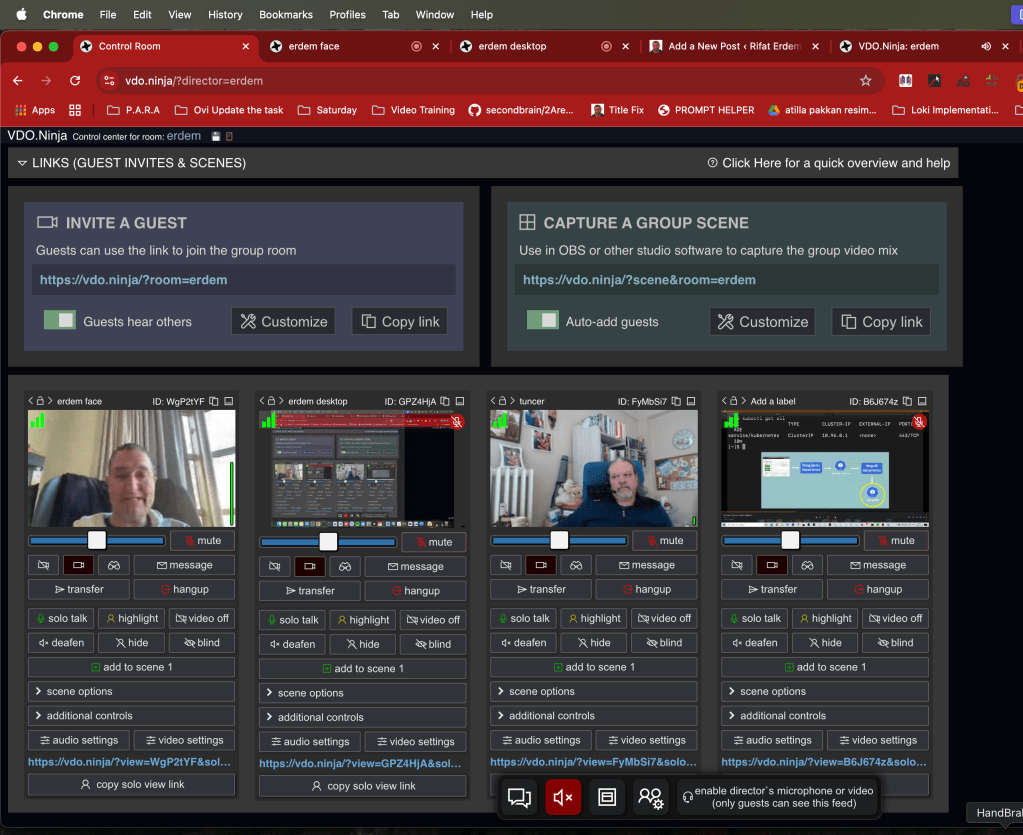Click the Add a label text field
Image resolution: width=1023 pixels, height=835 pixels.
point(772,401)
